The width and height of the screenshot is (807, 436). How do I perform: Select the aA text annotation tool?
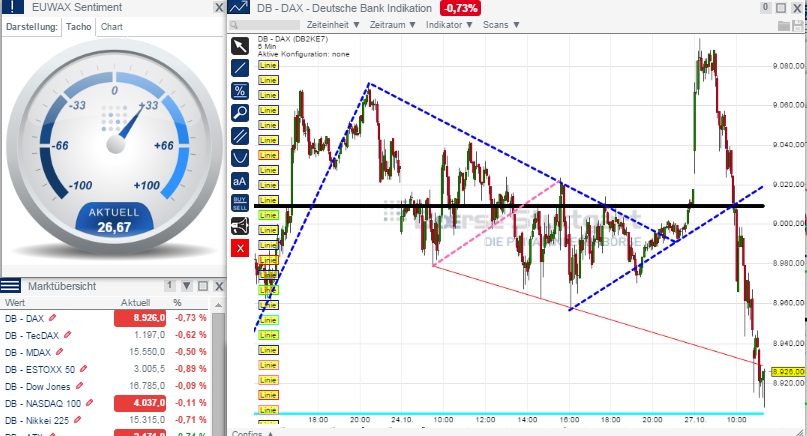coord(240,181)
